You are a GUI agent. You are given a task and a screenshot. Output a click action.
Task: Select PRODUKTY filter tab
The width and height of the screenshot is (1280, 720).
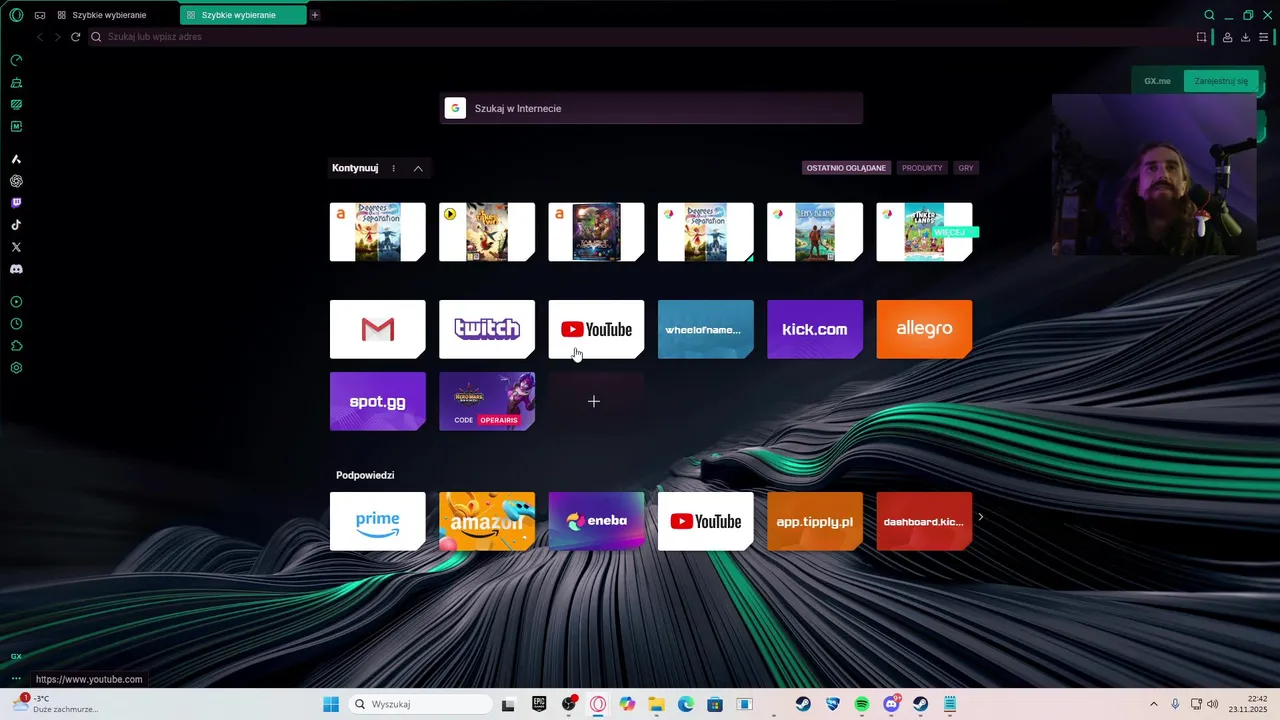tap(922, 168)
